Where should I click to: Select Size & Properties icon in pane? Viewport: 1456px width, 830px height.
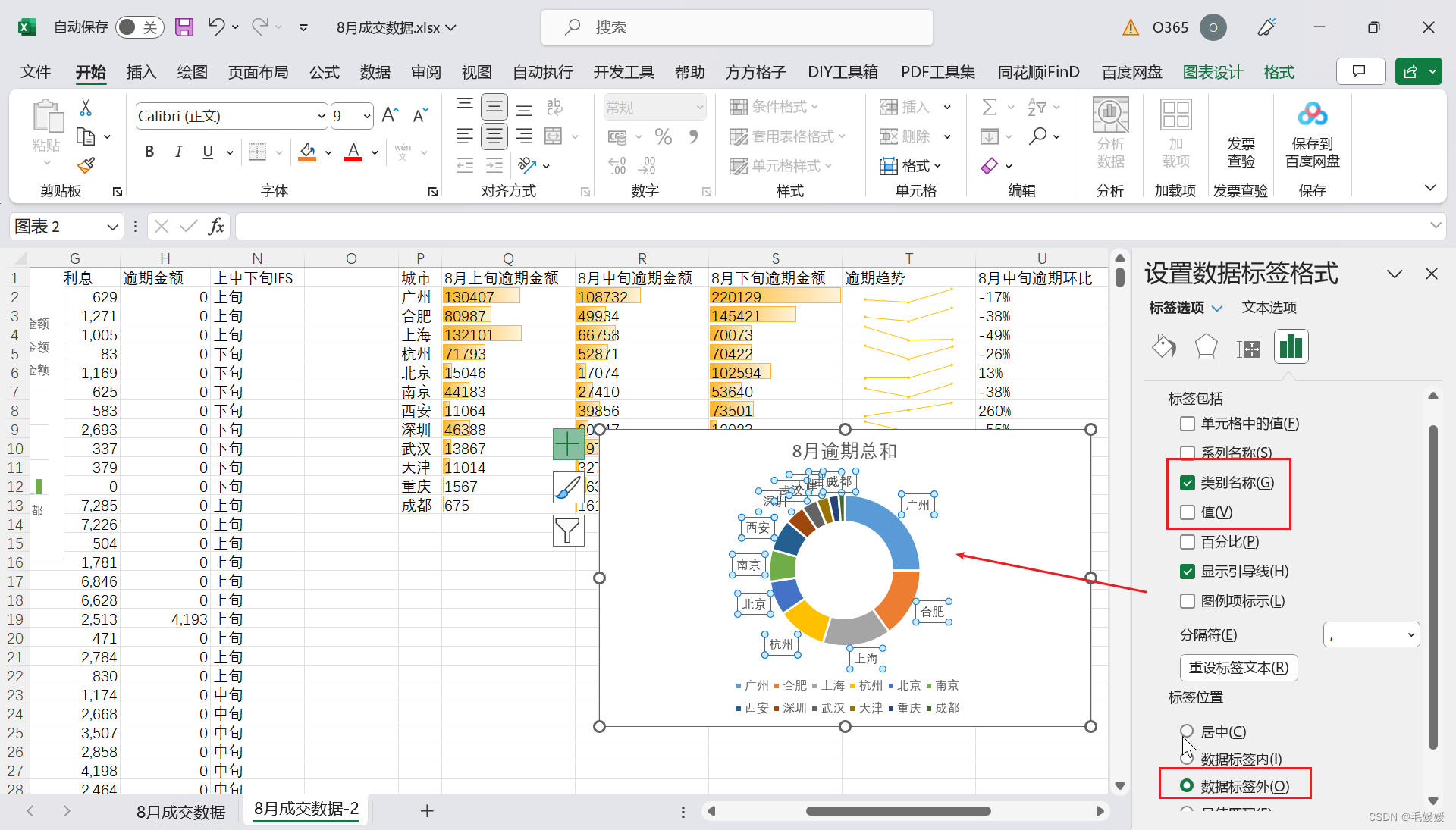pyautogui.click(x=1248, y=346)
